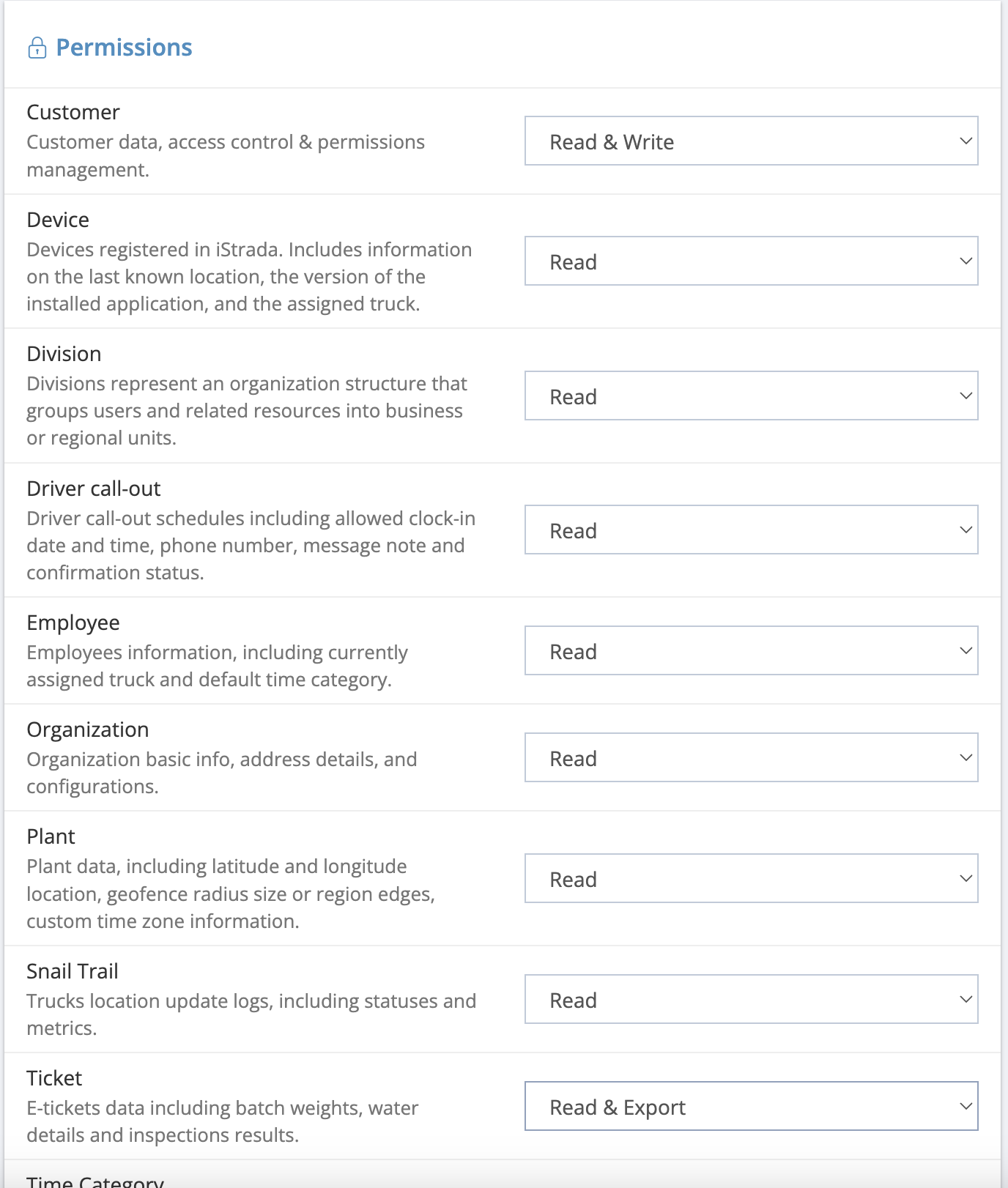Select the Read & Export value for Ticket
The height and width of the screenshot is (1188, 1008).
618,1107
